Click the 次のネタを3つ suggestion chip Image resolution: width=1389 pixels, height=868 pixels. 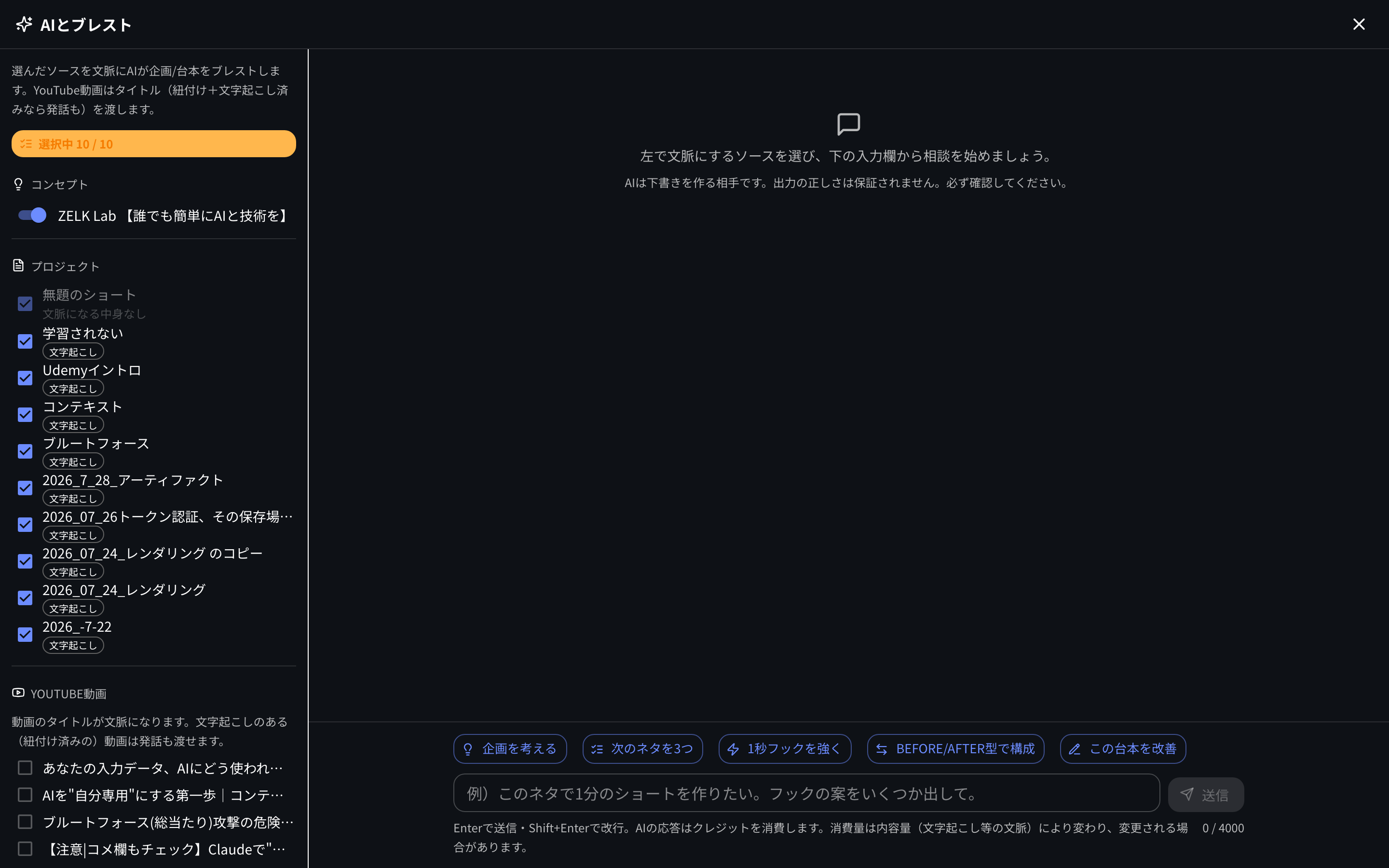pyautogui.click(x=642, y=748)
